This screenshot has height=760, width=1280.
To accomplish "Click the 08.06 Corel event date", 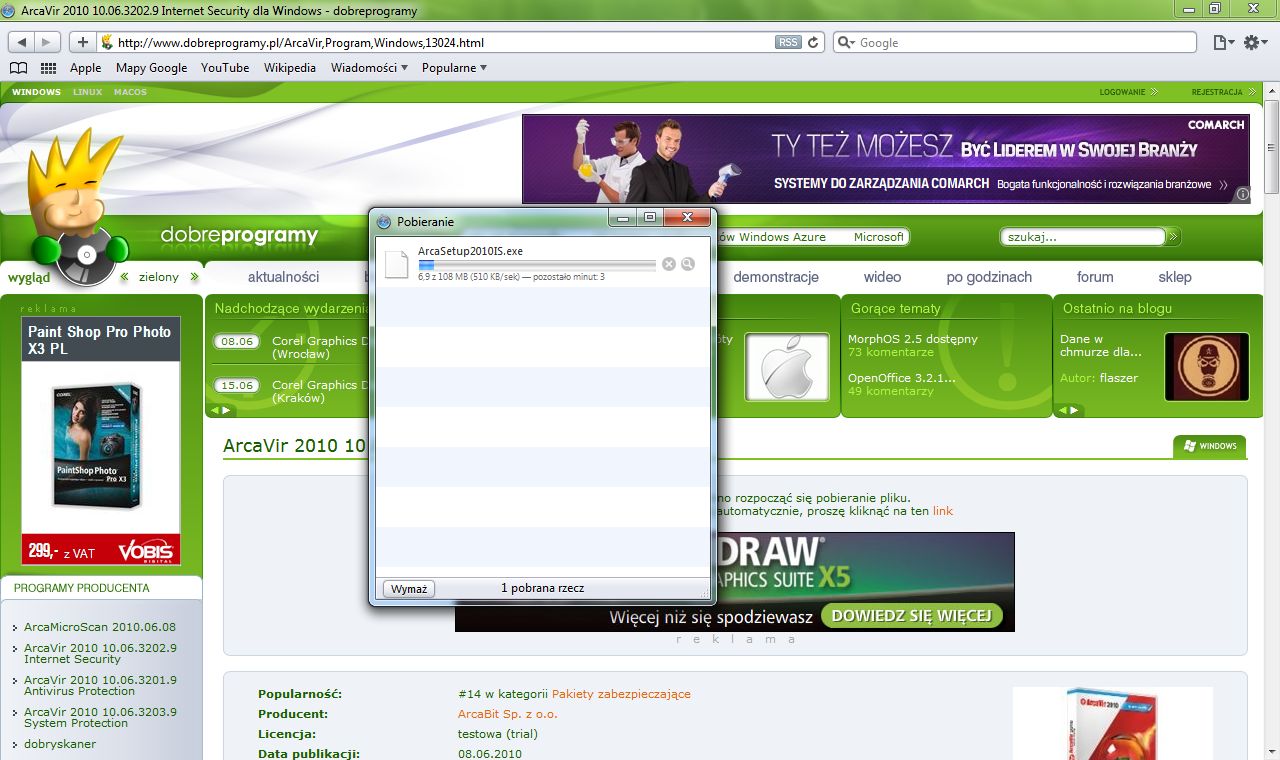I will click(237, 341).
